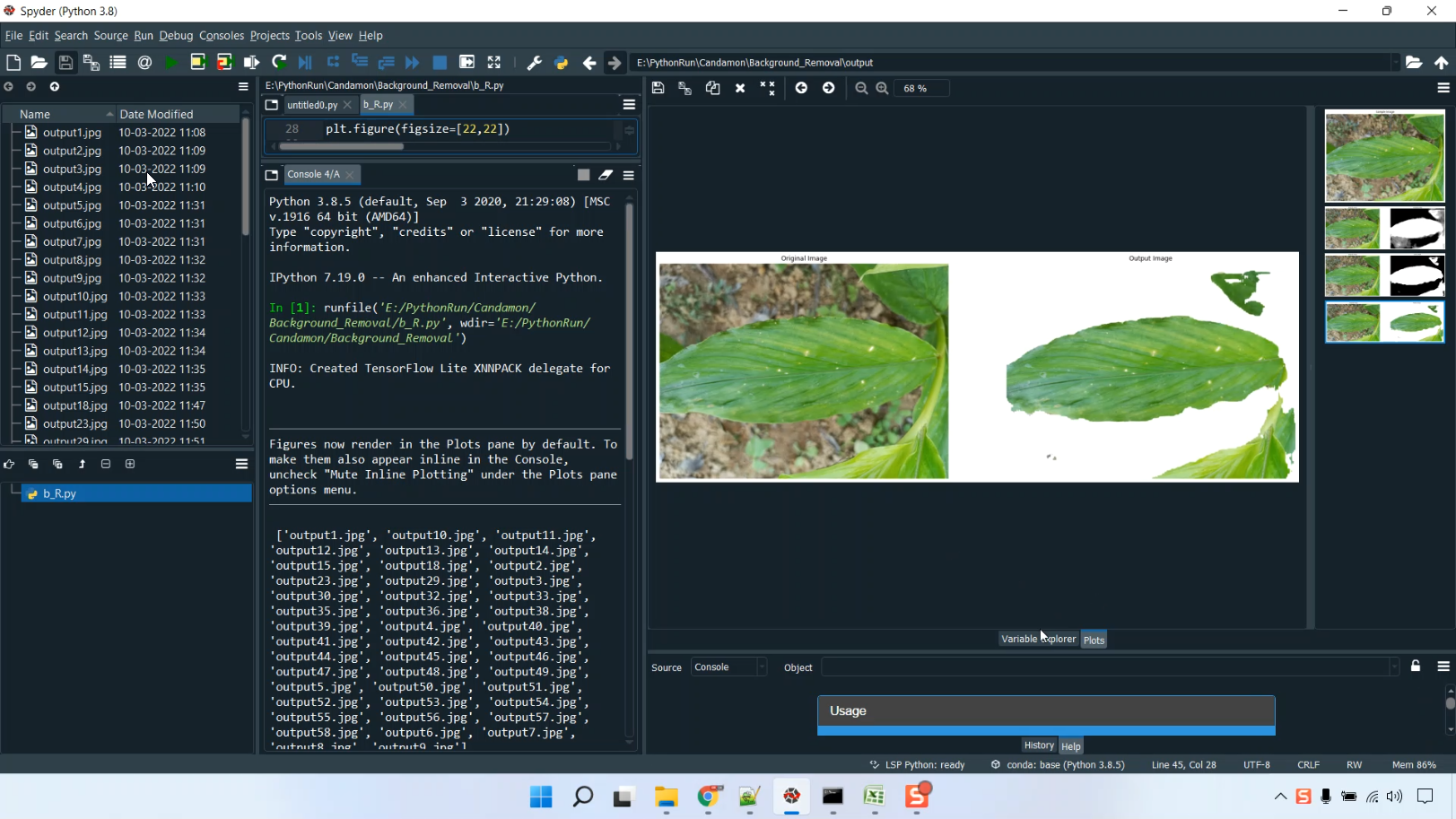Show the next plot with the arrow icon

tap(828, 88)
